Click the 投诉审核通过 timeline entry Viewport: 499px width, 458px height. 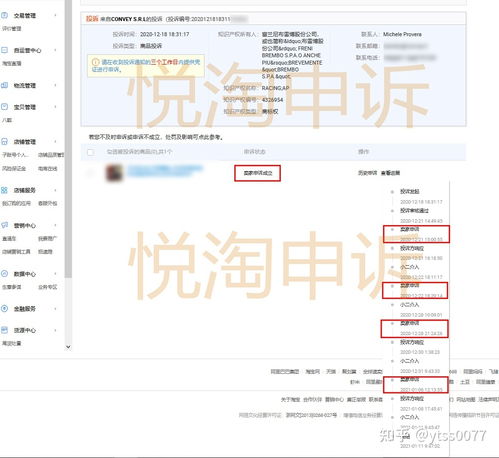pyautogui.click(x=414, y=211)
